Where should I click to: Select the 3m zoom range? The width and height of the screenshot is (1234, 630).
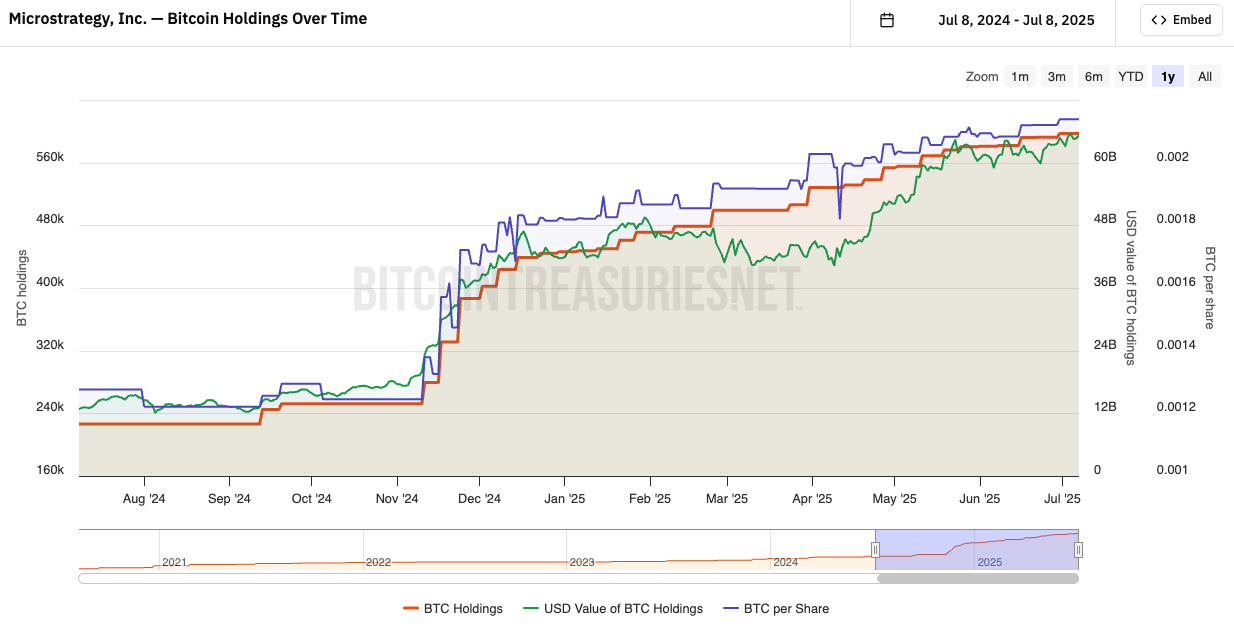(1056, 77)
